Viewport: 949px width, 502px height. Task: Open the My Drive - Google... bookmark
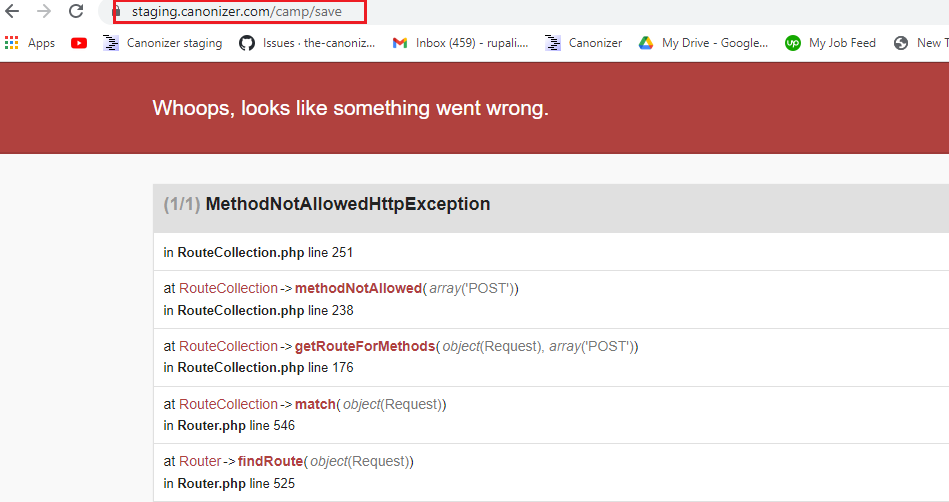pos(715,43)
